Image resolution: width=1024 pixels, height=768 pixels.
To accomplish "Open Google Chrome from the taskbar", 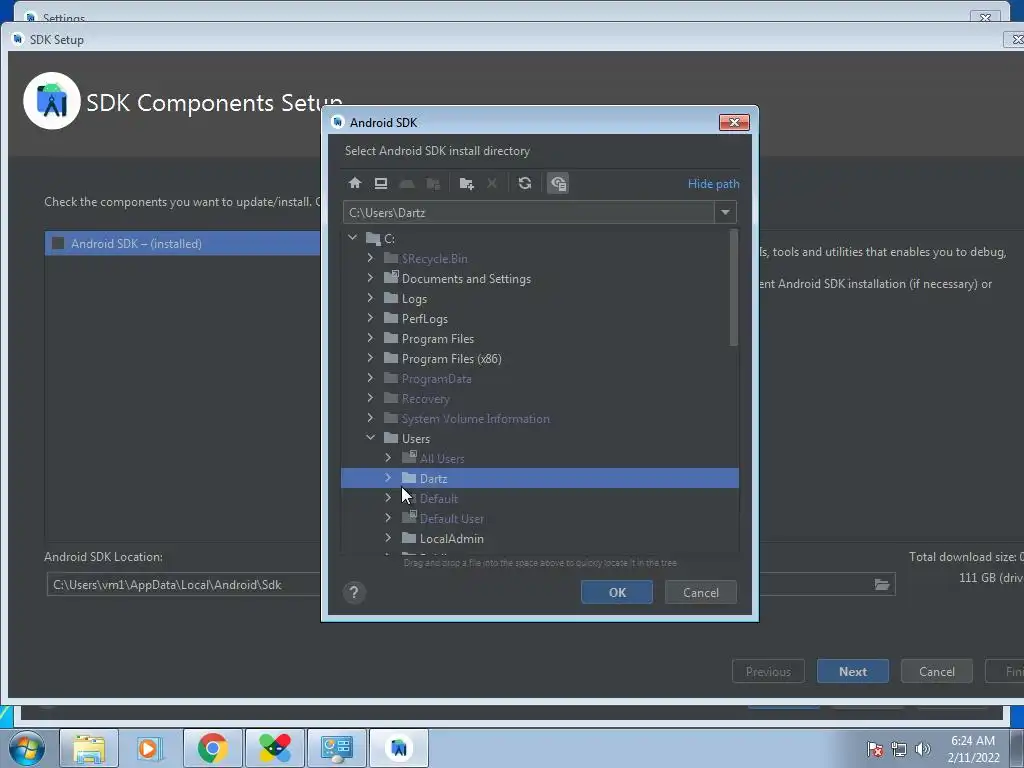I will point(212,748).
